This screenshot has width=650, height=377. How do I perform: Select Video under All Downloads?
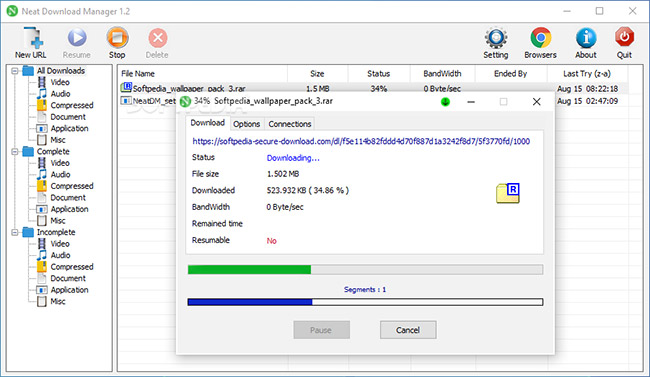tap(60, 82)
